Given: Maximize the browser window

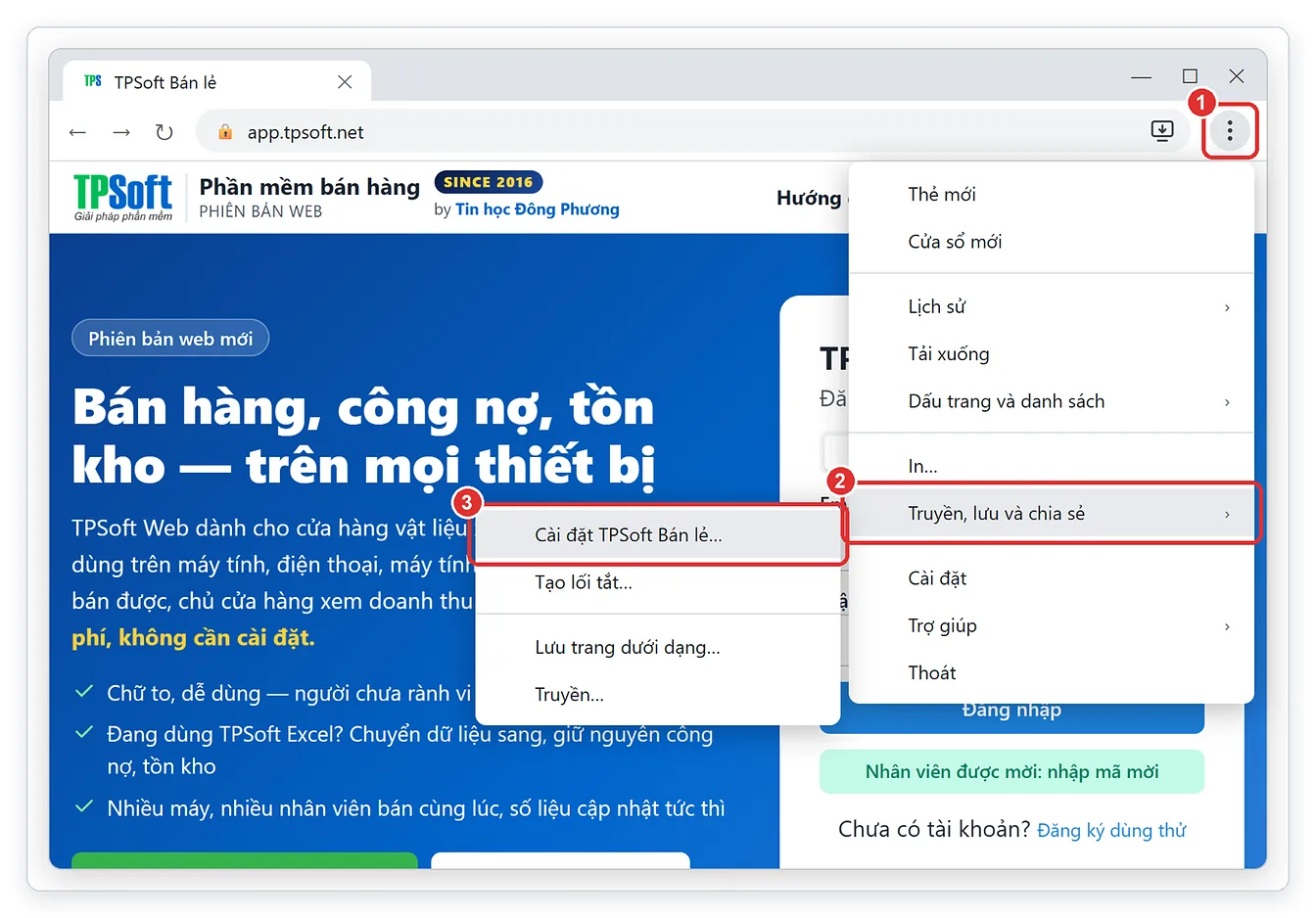Looking at the screenshot, I should pos(1190,76).
